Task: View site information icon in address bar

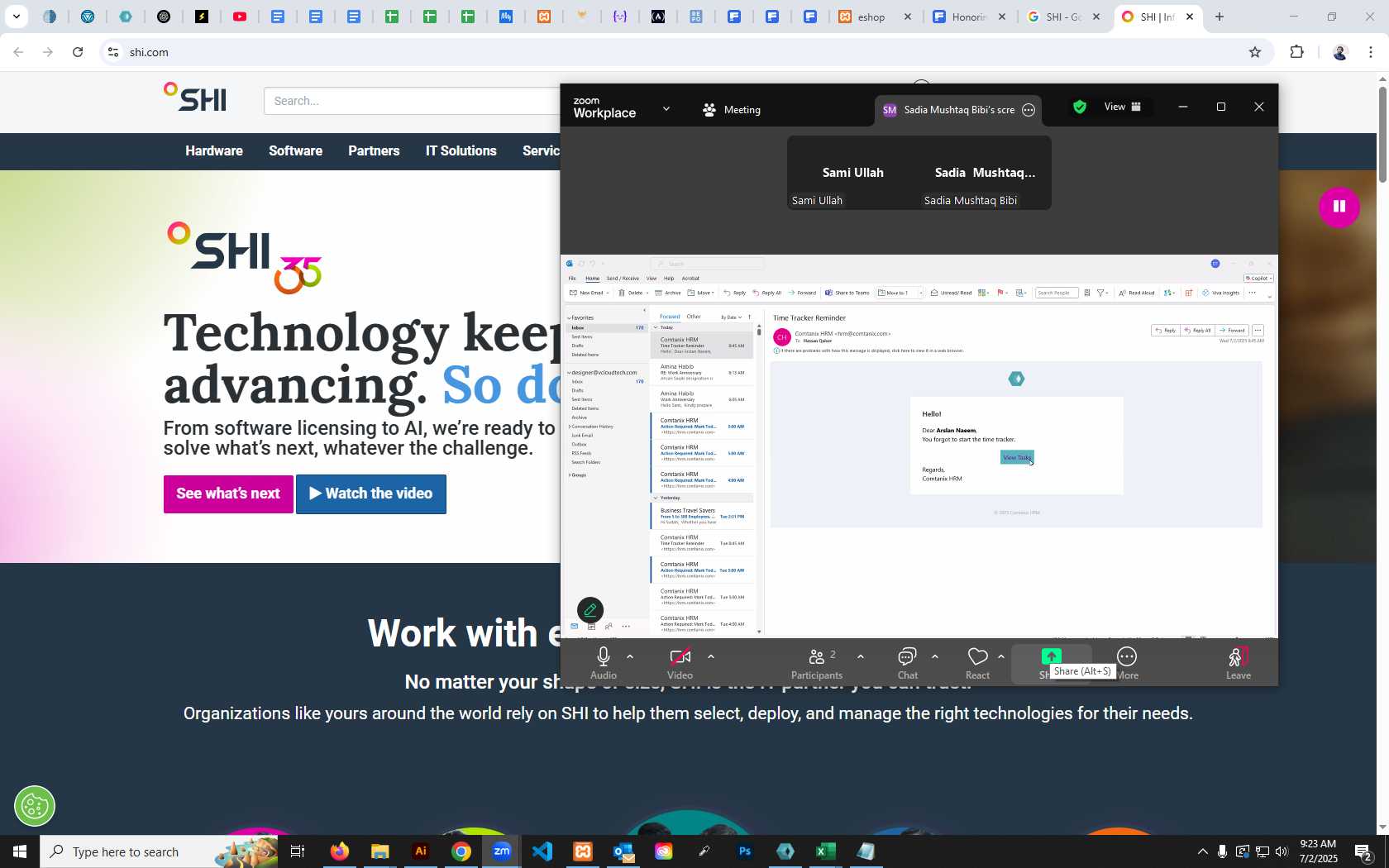Action: [113, 52]
